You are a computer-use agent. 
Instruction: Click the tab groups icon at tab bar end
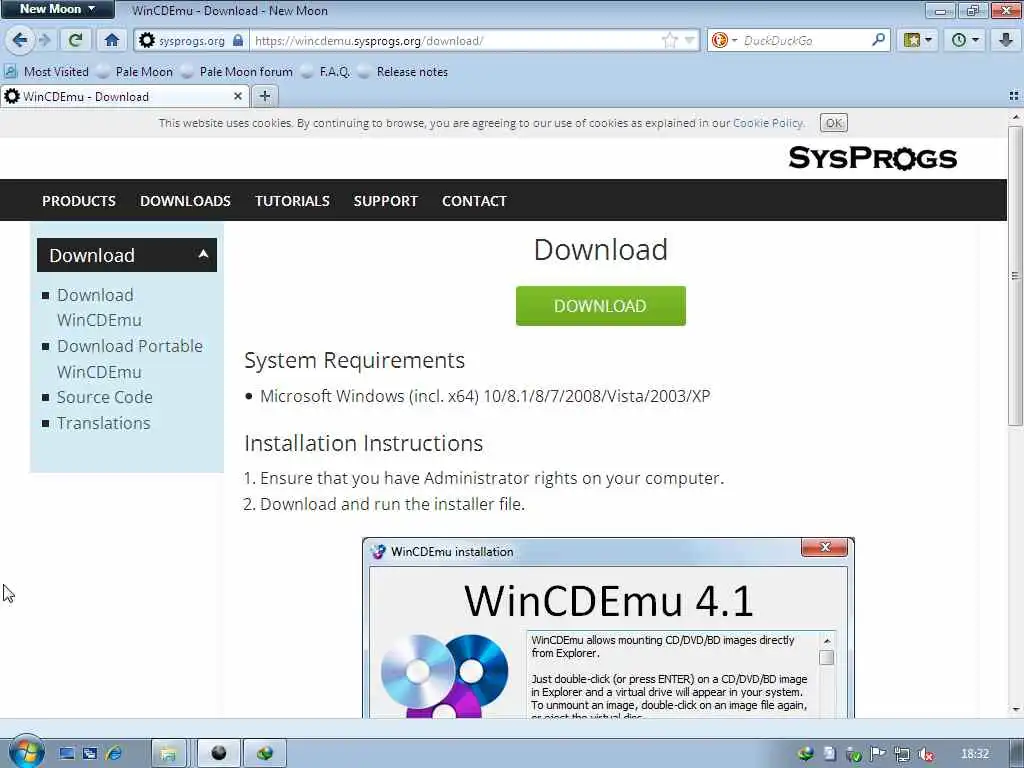[x=1014, y=96]
